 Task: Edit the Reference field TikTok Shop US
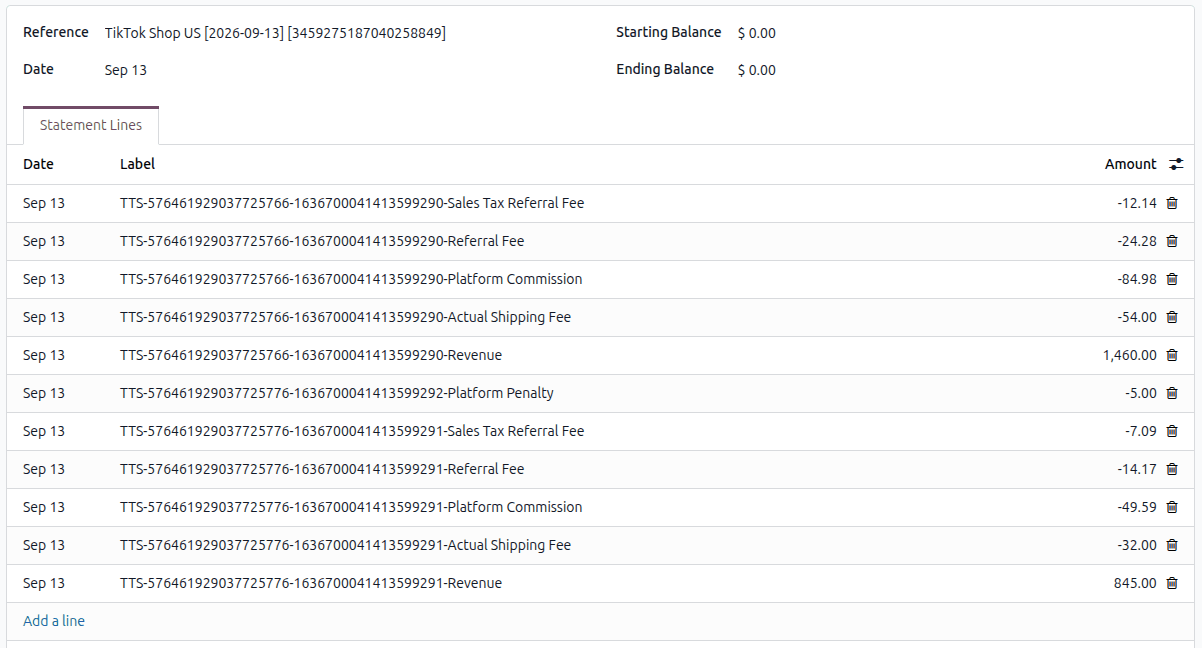pos(275,33)
